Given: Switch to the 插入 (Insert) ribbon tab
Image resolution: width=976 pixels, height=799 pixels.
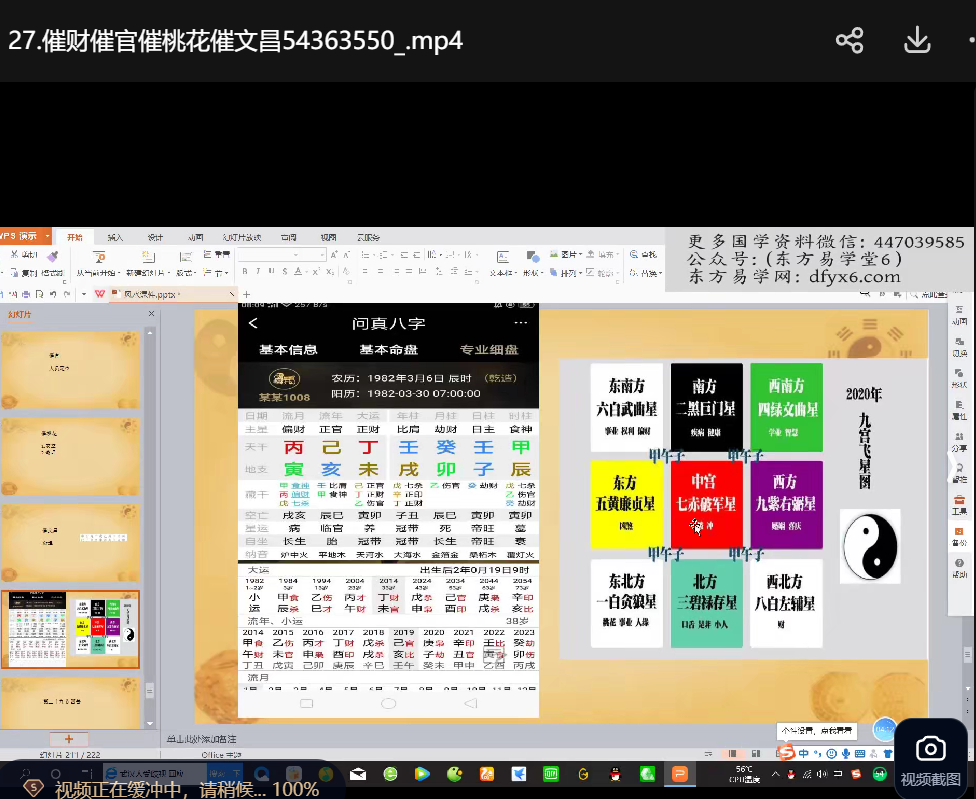Looking at the screenshot, I should [115, 237].
